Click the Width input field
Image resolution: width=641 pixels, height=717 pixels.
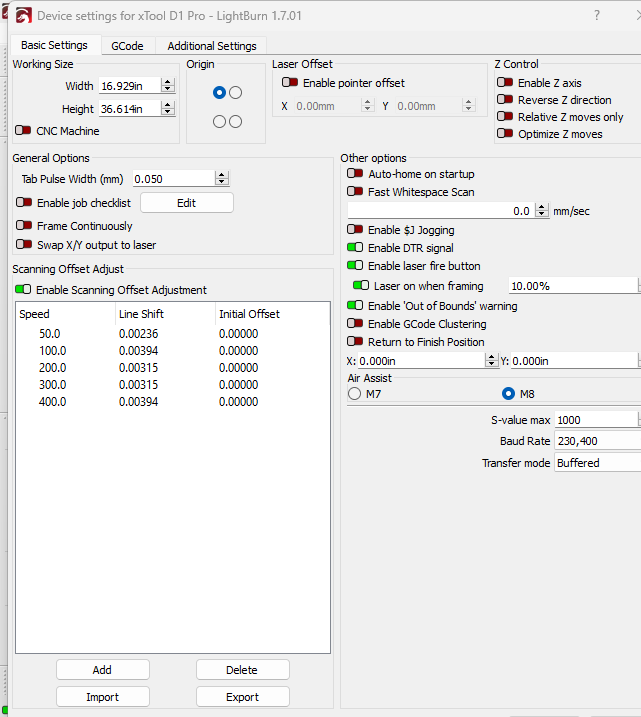point(130,86)
